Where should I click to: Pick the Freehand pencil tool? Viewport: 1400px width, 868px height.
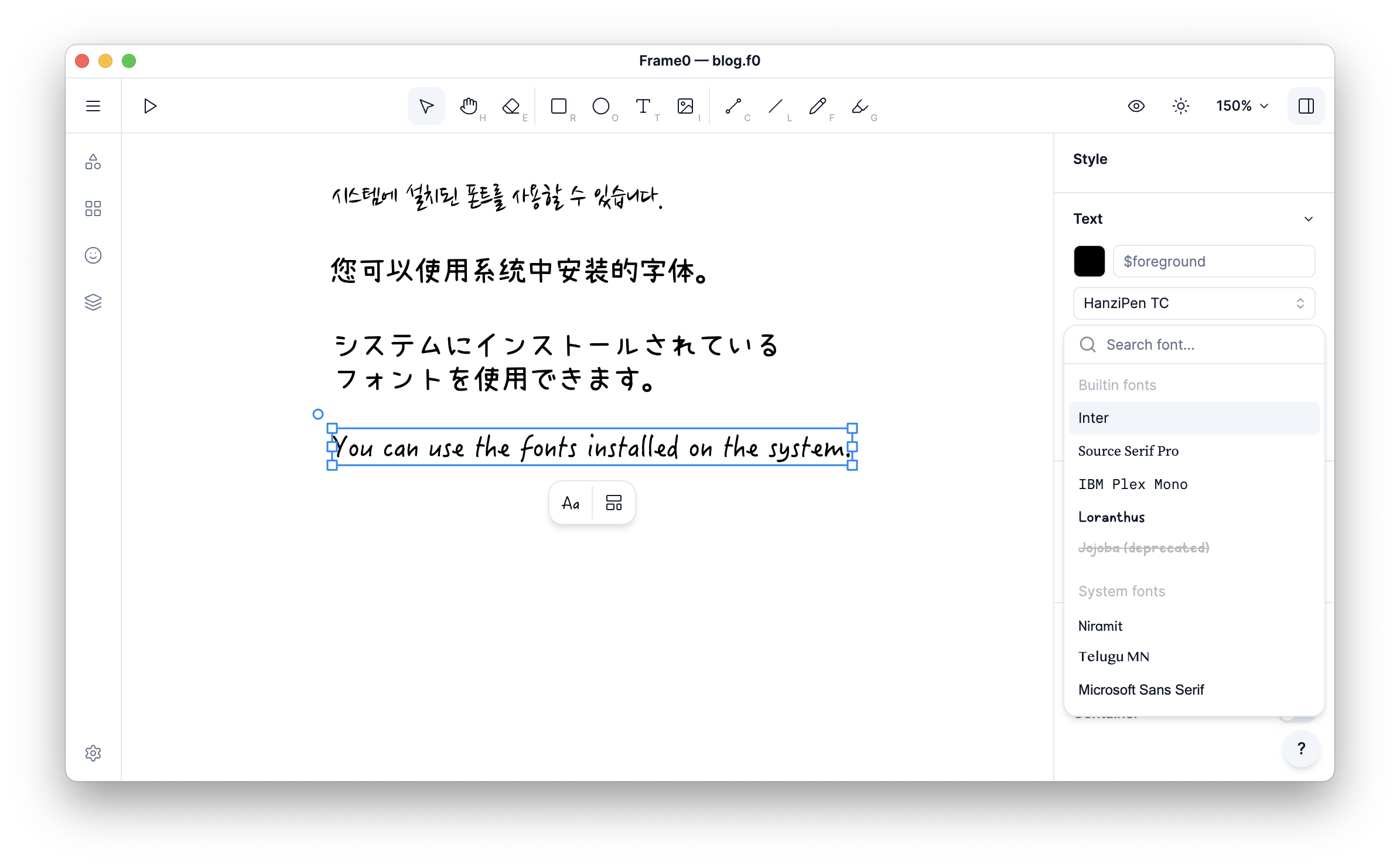tap(818, 106)
